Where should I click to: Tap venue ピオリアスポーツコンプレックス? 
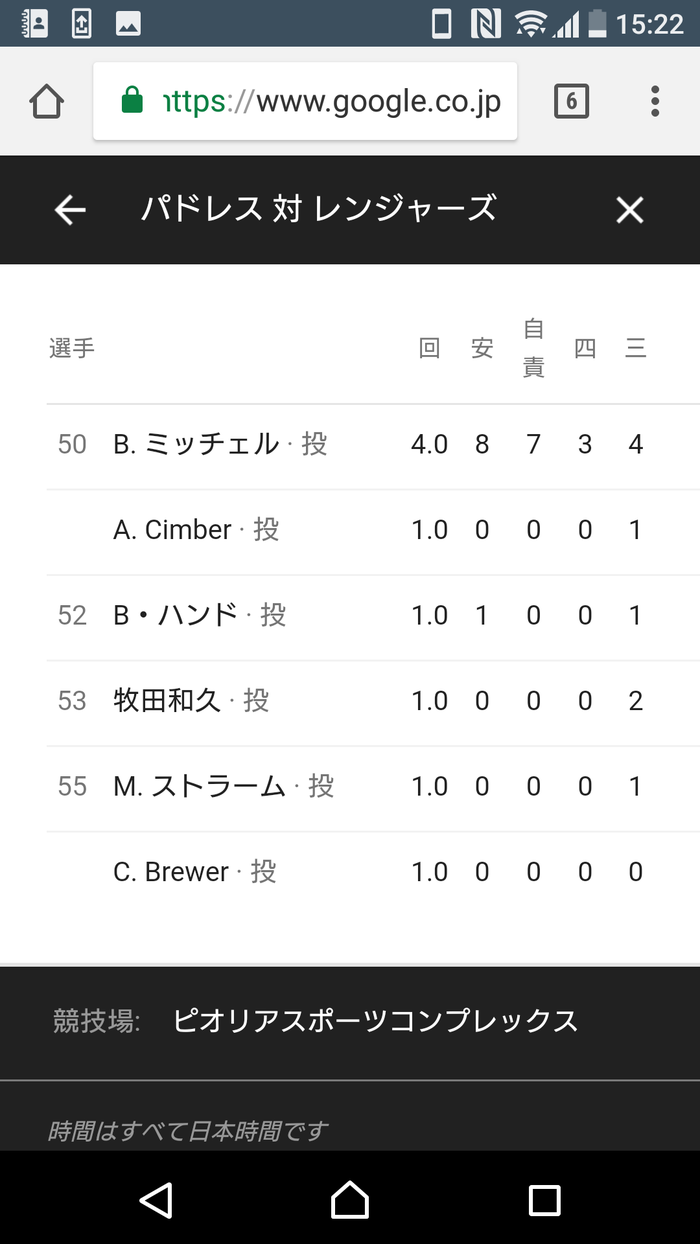(x=376, y=1021)
